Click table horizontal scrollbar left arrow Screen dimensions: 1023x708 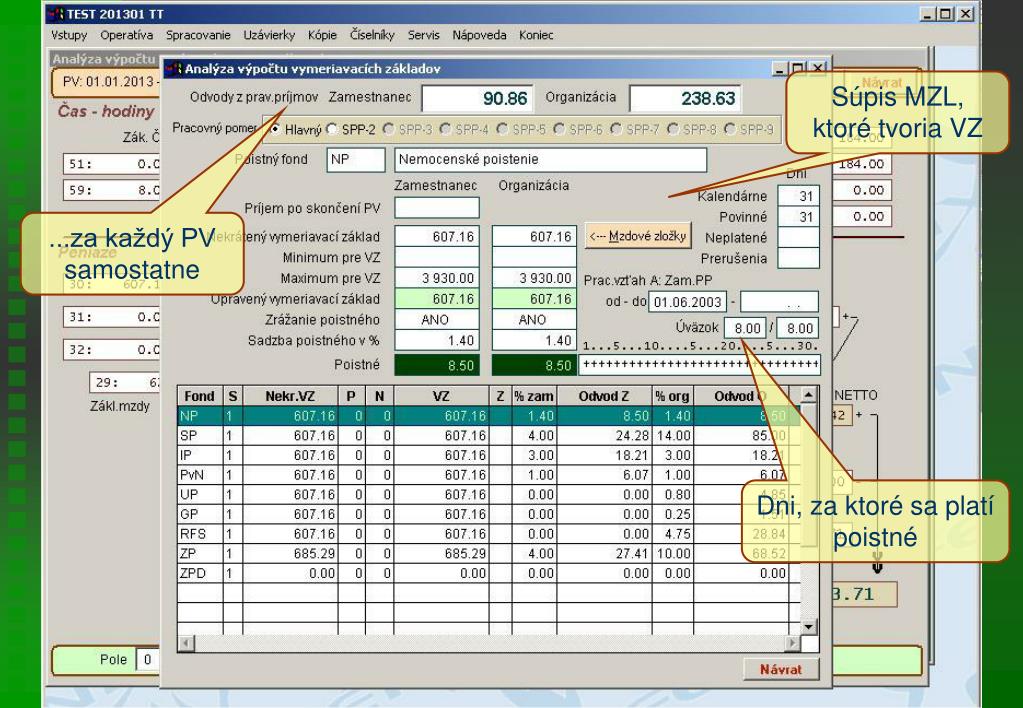(x=186, y=643)
